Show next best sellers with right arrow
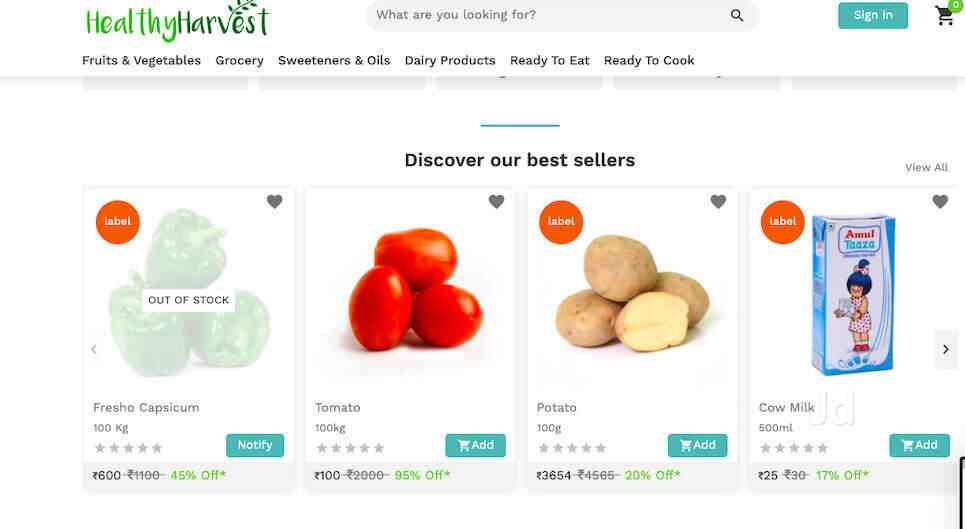Viewport: 965px width, 529px height. [946, 349]
